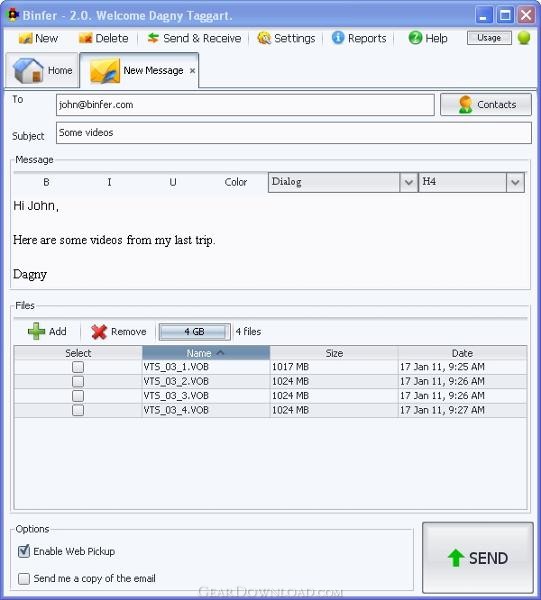Screen dimensions: 541x600
Task: Toggle underline with the U button
Action: tap(173, 182)
